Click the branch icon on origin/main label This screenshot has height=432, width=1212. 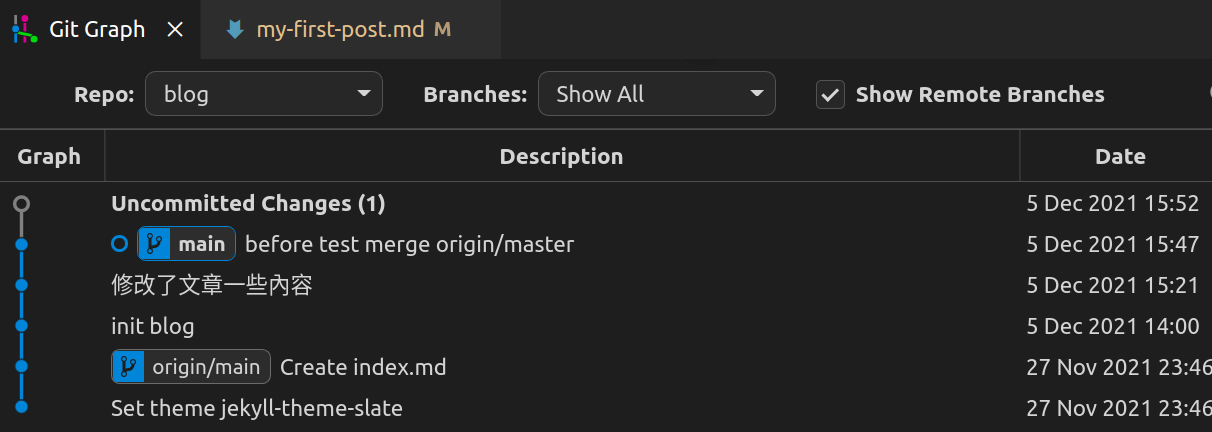tap(128, 367)
